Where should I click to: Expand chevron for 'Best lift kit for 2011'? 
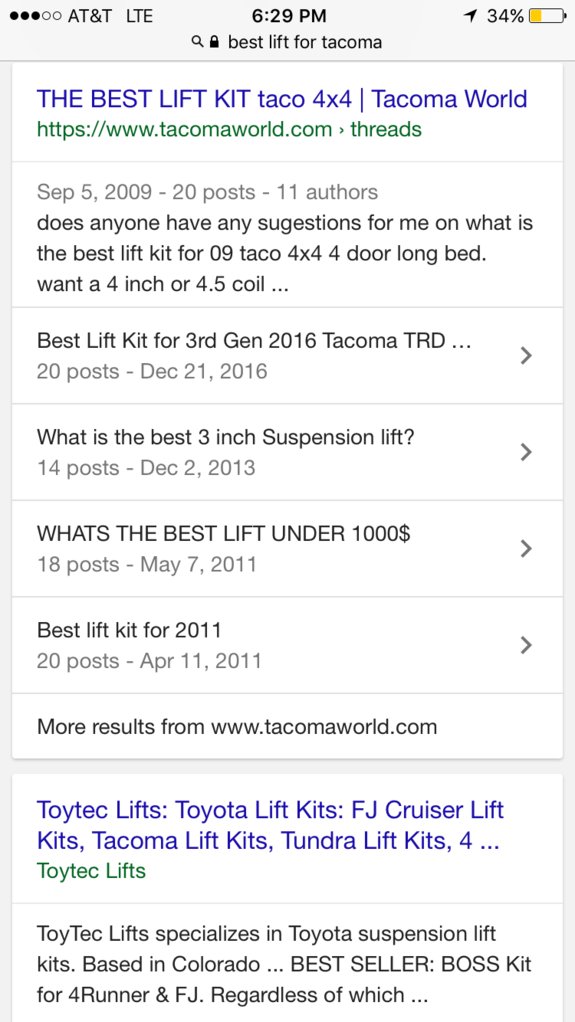coord(526,645)
